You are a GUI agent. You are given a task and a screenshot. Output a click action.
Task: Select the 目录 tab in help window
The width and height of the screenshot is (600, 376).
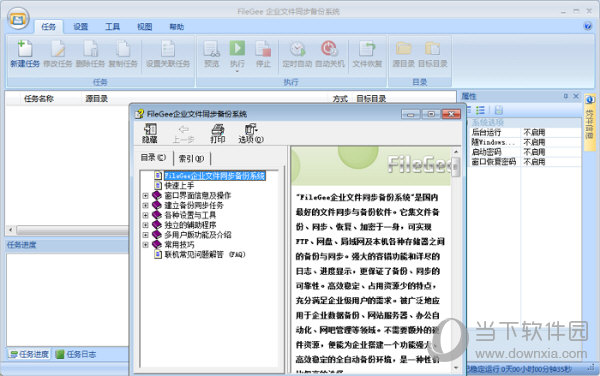[x=153, y=158]
